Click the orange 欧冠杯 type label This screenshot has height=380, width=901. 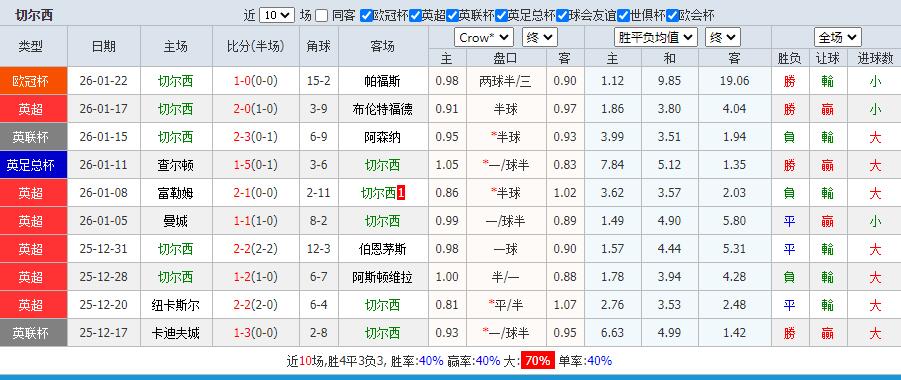click(34, 81)
